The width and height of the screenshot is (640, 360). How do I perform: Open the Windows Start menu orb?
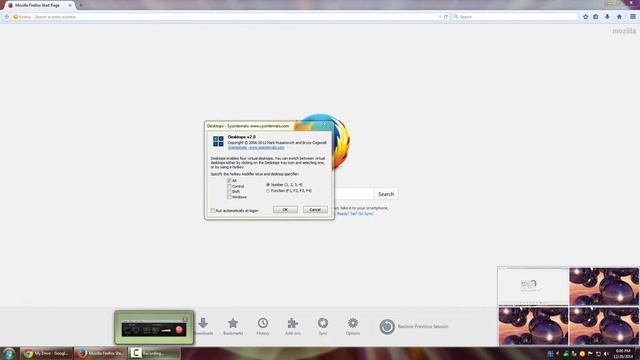tap(9, 353)
